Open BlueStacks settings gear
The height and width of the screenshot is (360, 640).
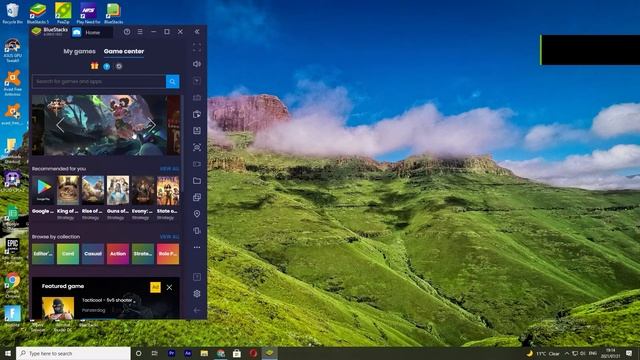coord(197,294)
